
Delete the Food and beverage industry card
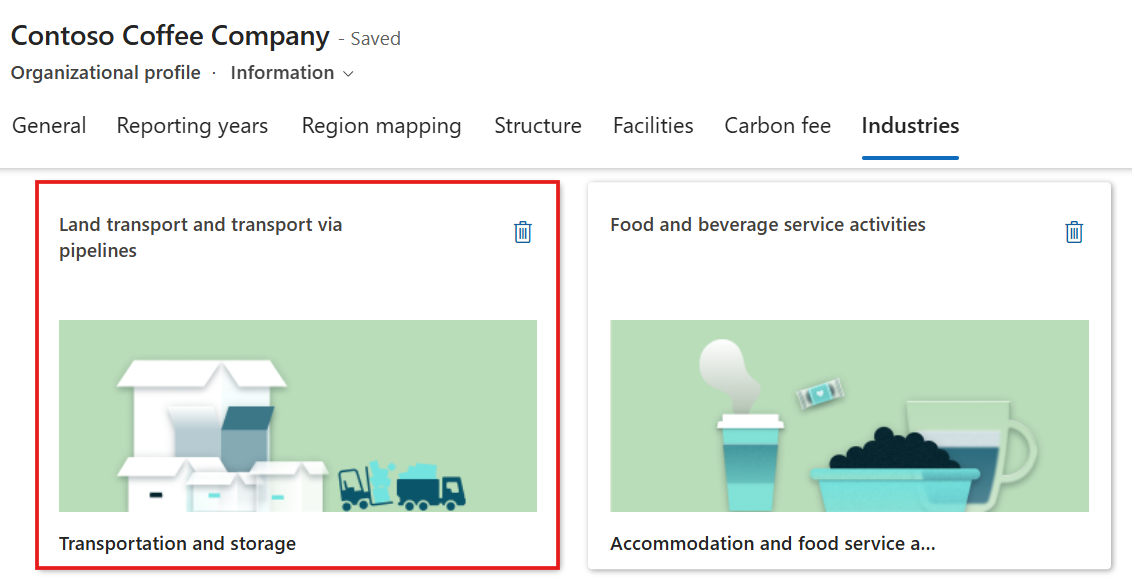click(x=1074, y=232)
